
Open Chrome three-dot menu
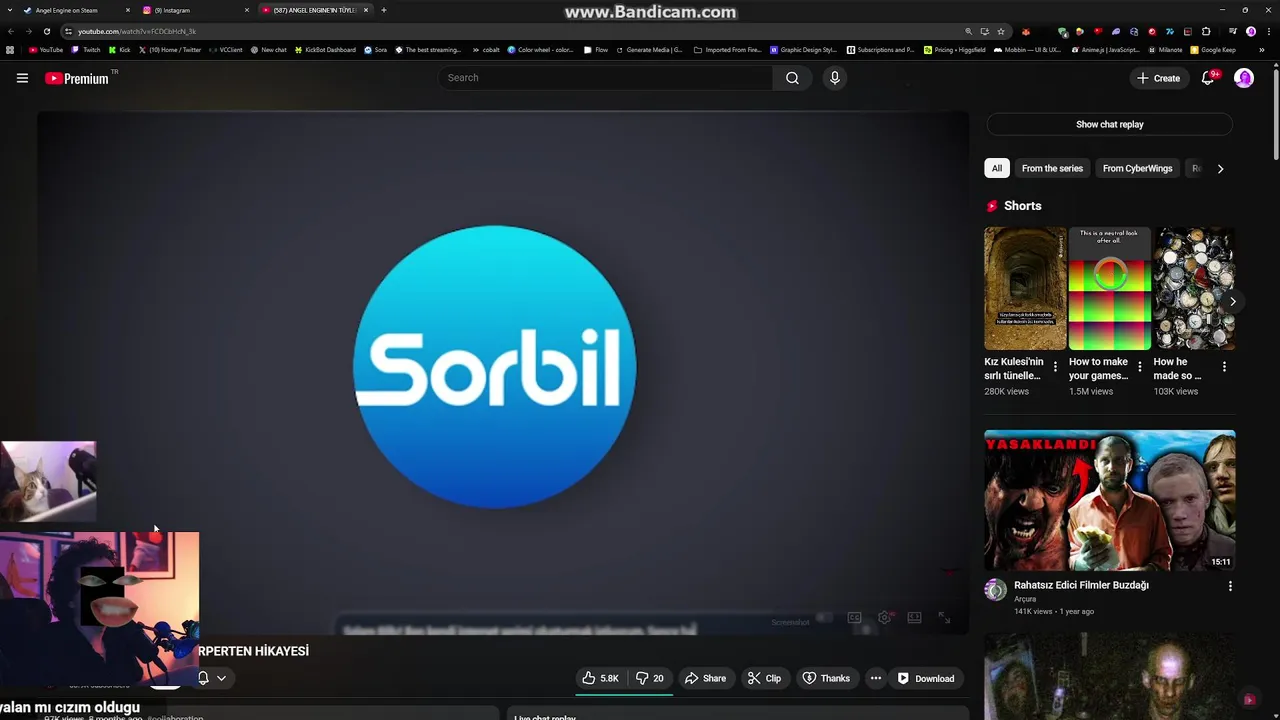pos(1267,31)
